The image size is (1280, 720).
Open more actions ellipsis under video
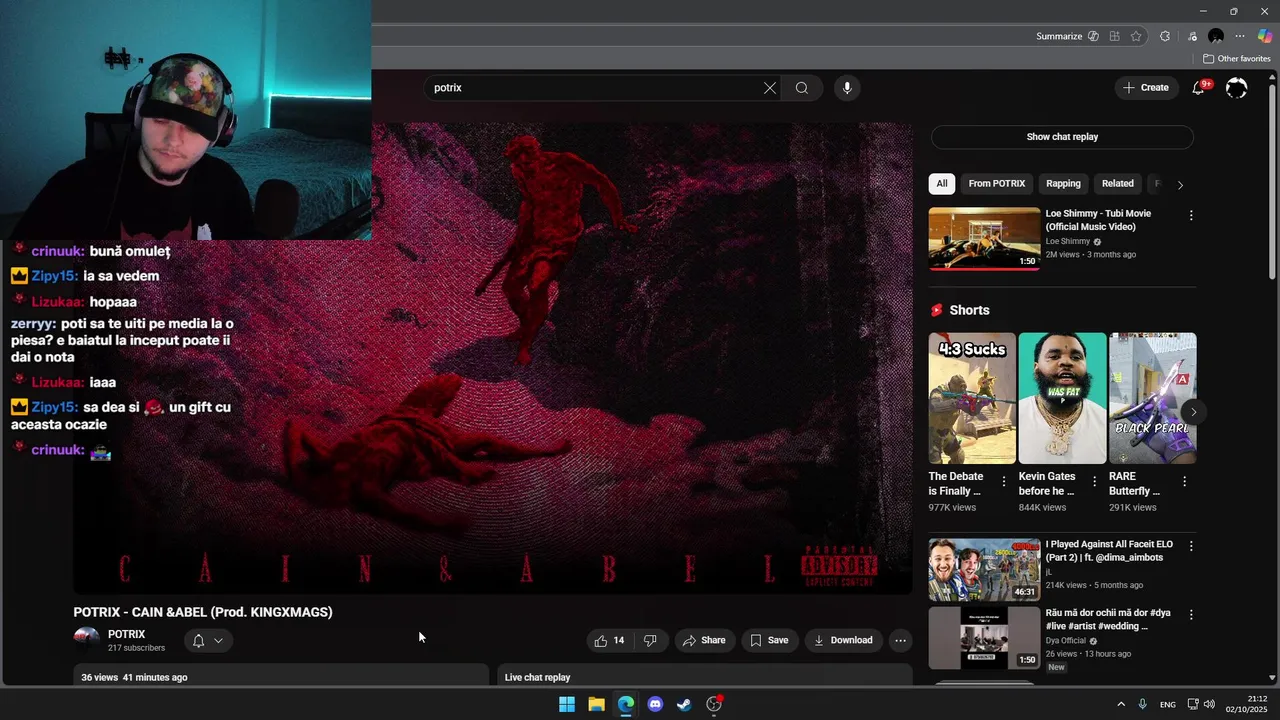[900, 640]
